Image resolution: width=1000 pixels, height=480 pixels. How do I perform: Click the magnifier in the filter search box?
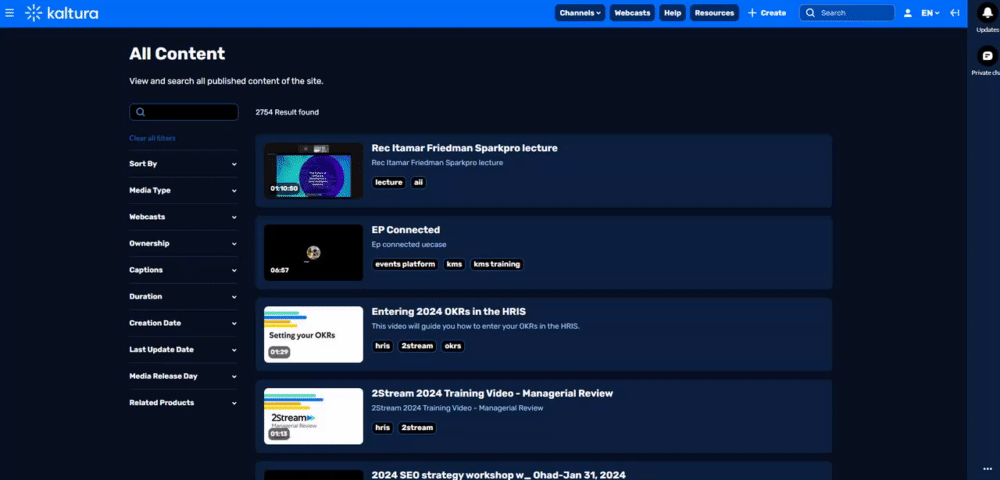pos(140,112)
